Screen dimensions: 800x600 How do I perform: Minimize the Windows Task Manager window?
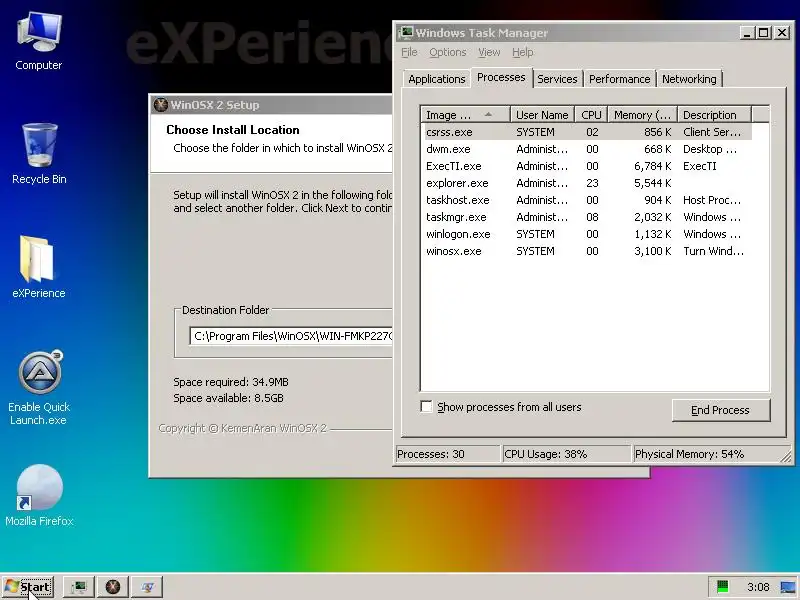pos(747,33)
